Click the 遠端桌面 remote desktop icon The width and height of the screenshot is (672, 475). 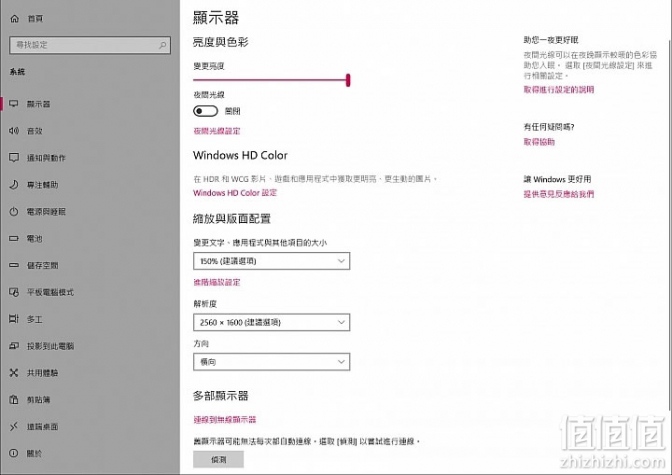click(x=14, y=427)
